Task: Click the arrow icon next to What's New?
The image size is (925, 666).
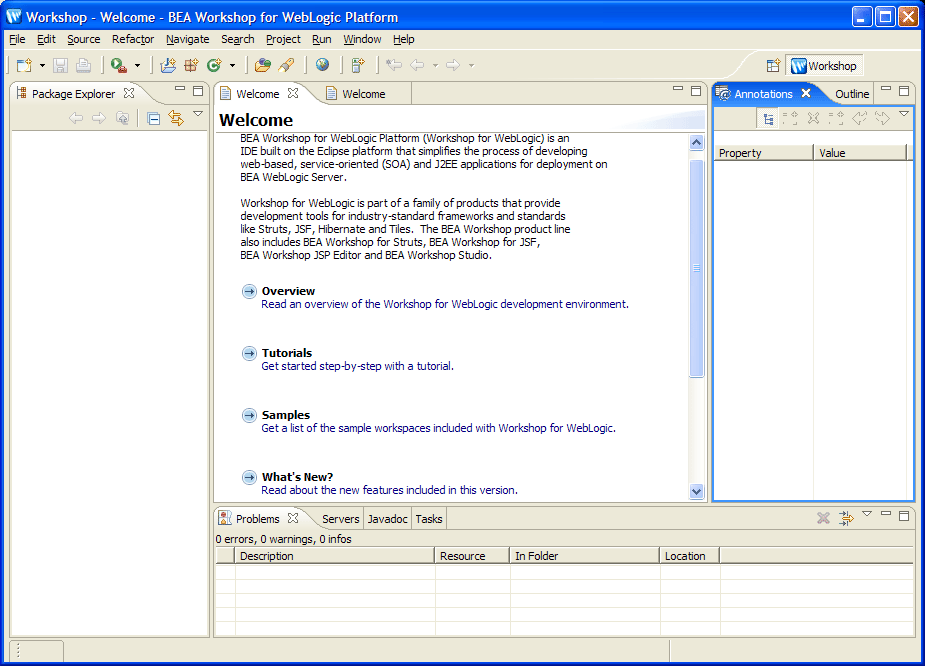Action: pos(249,477)
